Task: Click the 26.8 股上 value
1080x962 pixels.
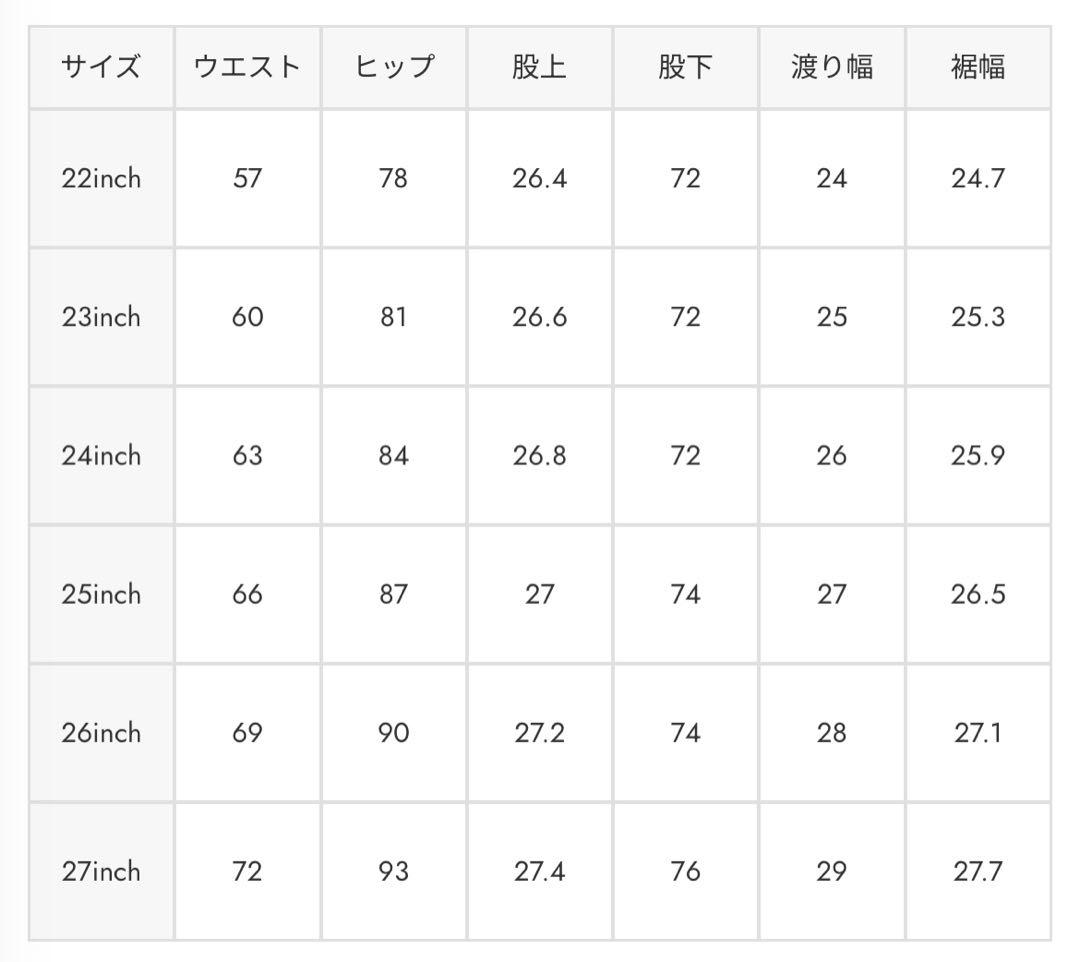Action: [x=539, y=456]
